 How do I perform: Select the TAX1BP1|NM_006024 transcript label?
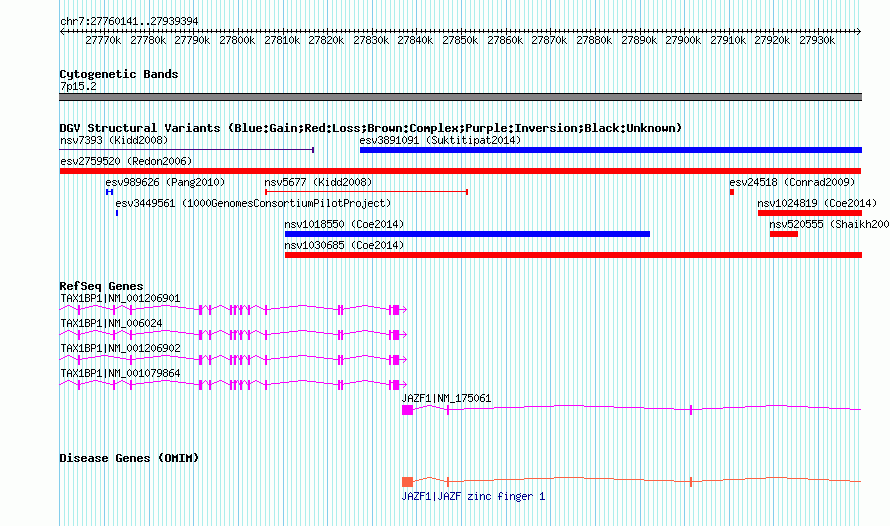click(111, 323)
